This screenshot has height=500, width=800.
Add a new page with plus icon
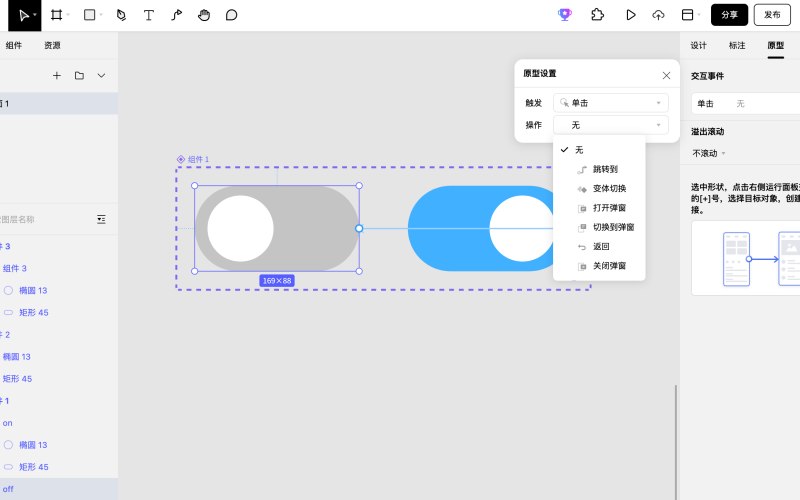click(57, 76)
